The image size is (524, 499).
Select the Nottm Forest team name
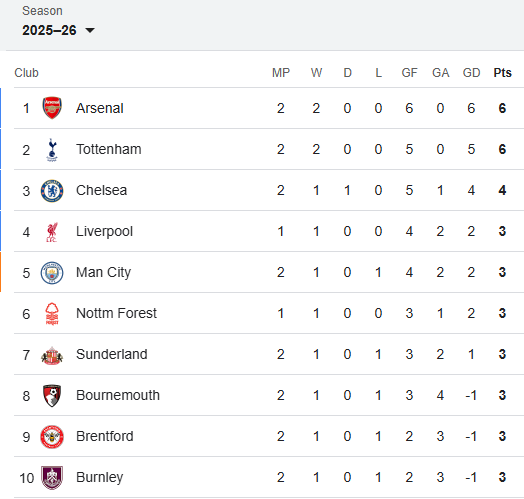(116, 314)
